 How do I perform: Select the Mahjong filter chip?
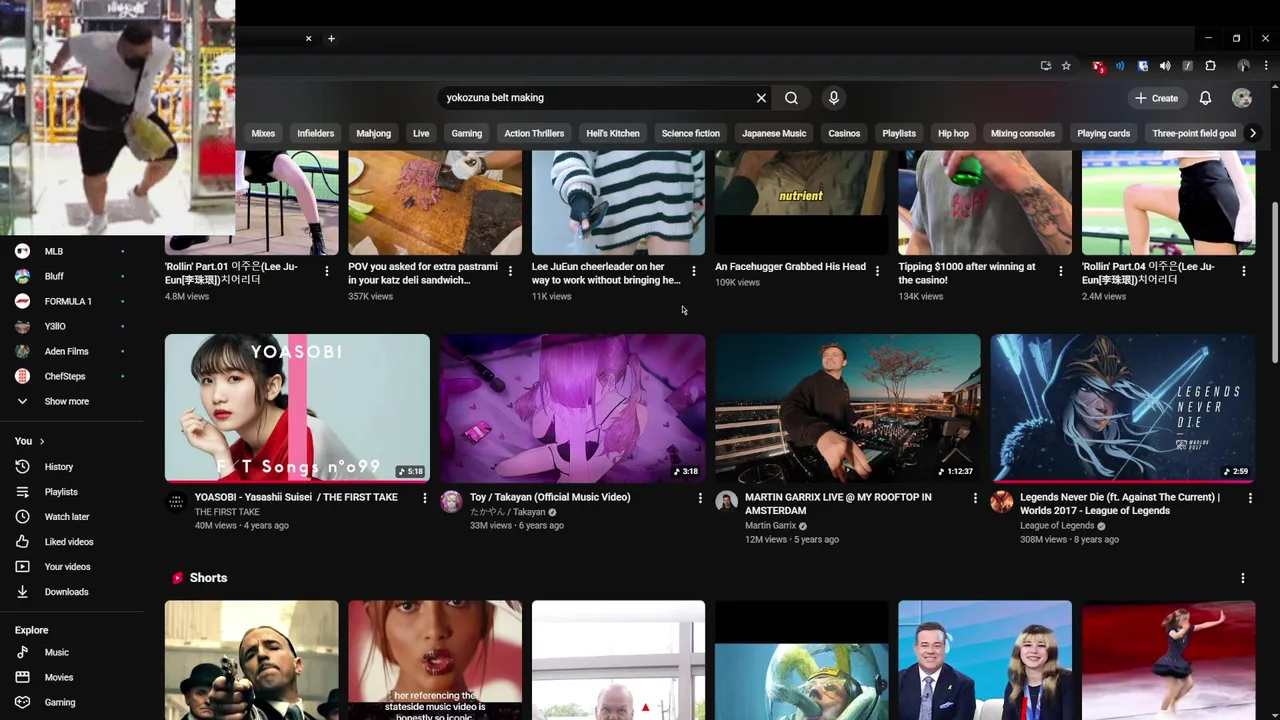[374, 133]
